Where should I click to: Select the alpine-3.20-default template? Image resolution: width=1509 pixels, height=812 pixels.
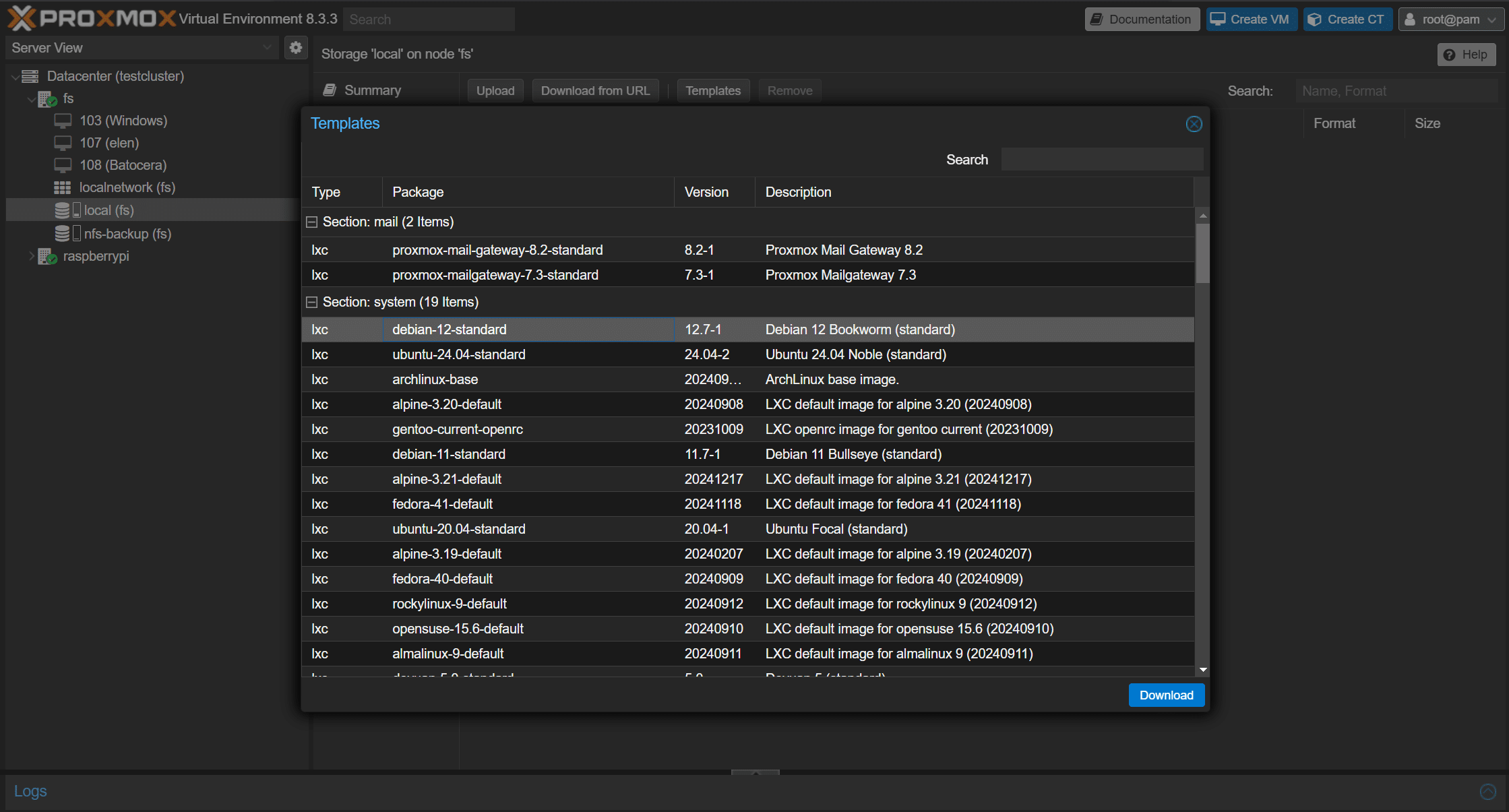coord(747,405)
